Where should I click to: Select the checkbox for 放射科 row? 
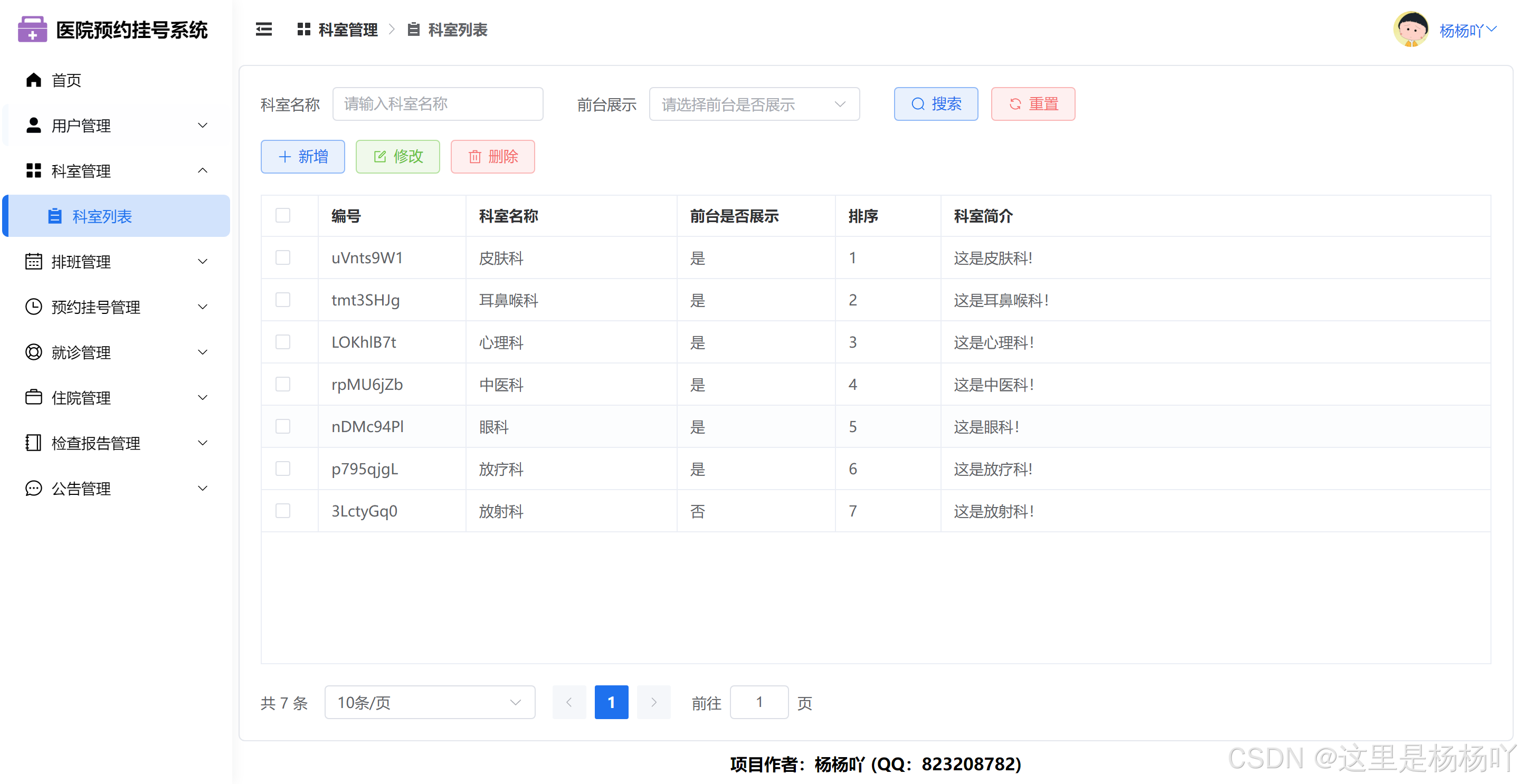click(x=283, y=511)
